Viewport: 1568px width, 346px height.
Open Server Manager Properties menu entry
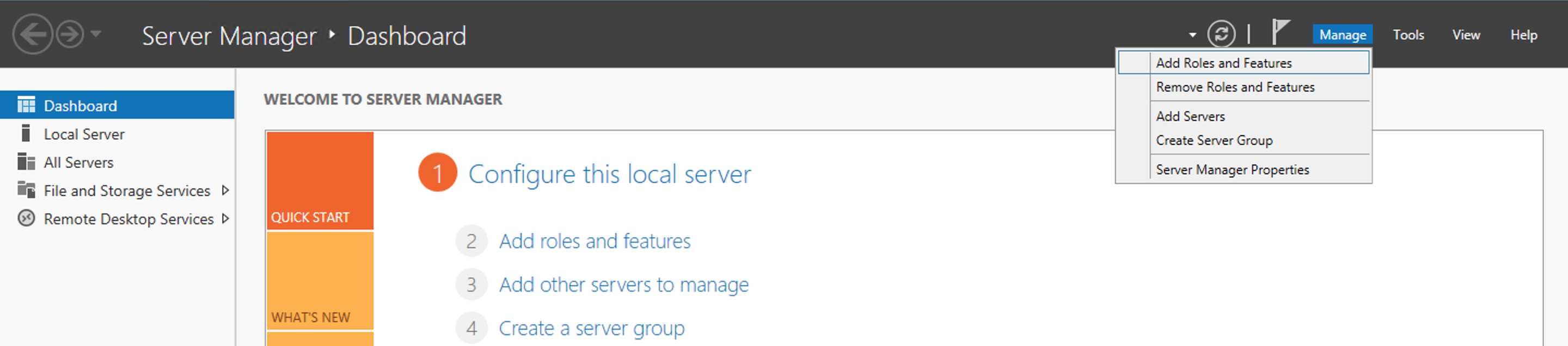point(1244,170)
